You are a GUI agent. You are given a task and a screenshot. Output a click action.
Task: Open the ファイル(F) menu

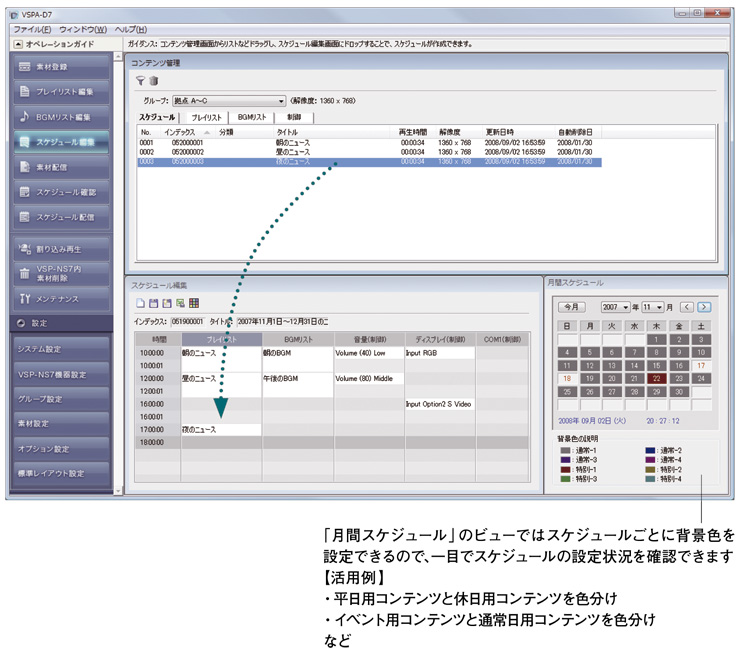click(32, 29)
